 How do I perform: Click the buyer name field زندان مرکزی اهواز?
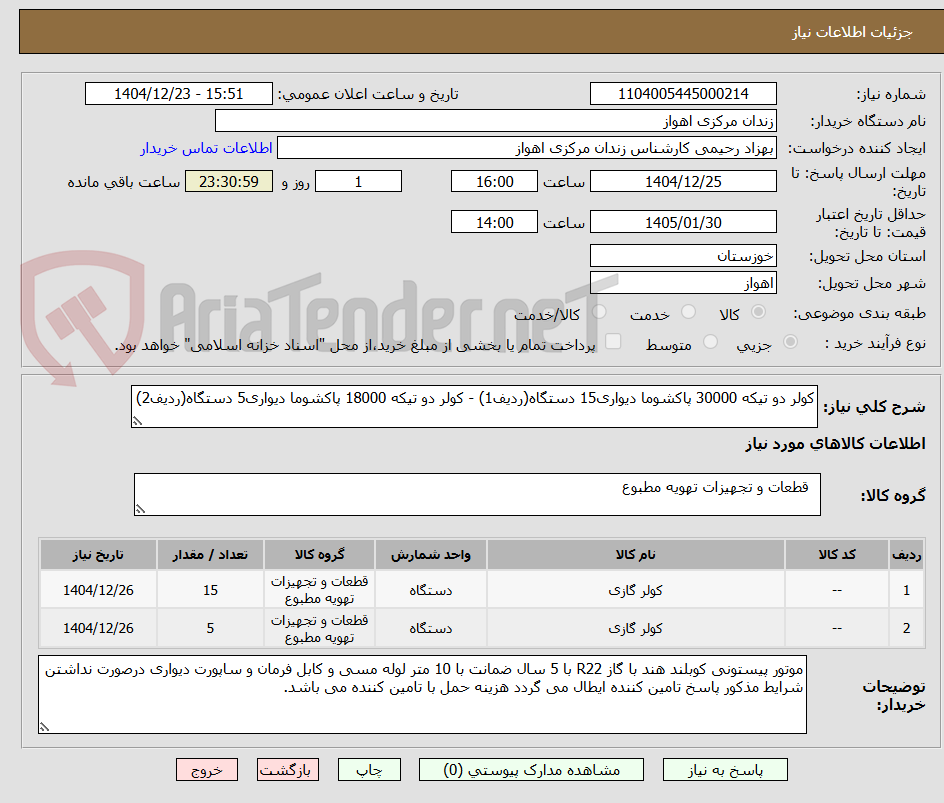(x=495, y=121)
